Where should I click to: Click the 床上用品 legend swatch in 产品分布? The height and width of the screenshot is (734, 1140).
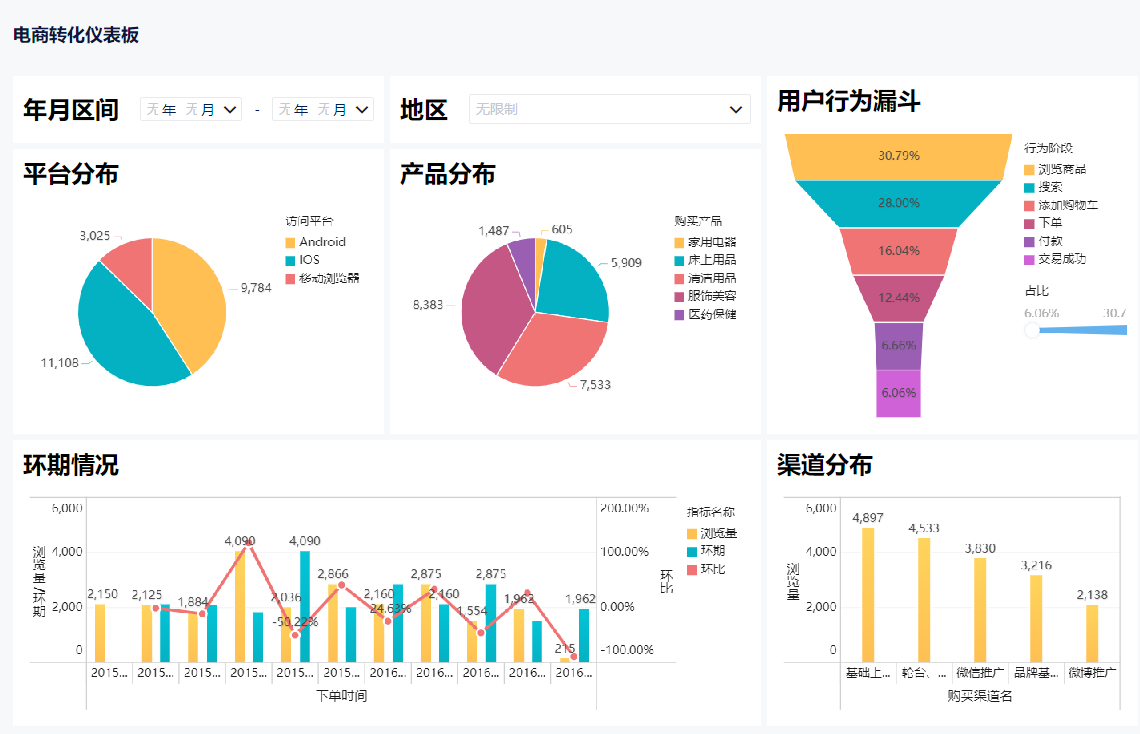[679, 260]
